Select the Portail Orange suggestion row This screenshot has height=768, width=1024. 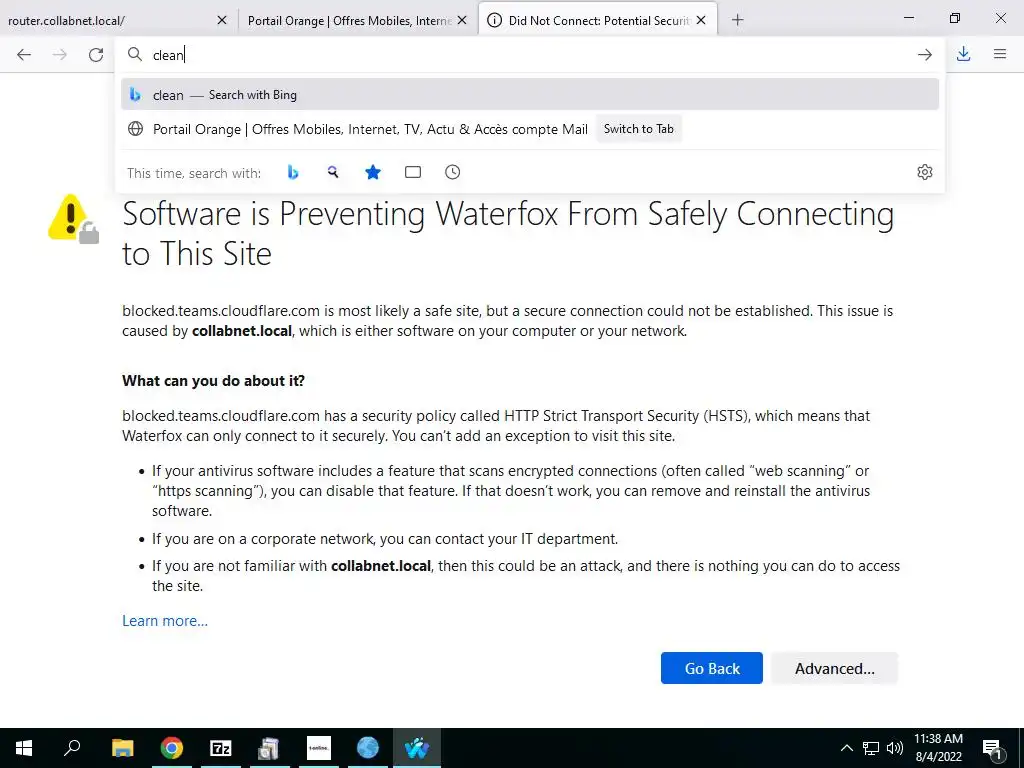(x=530, y=129)
